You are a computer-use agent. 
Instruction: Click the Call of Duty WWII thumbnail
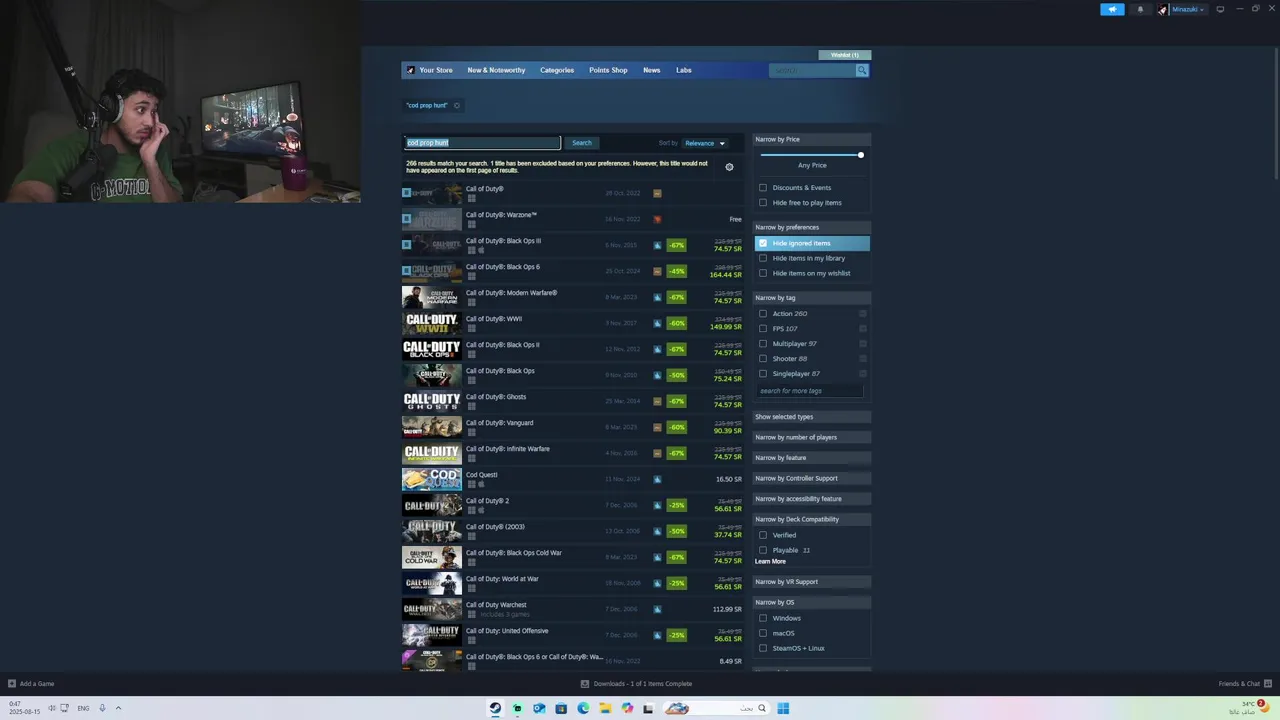point(432,323)
